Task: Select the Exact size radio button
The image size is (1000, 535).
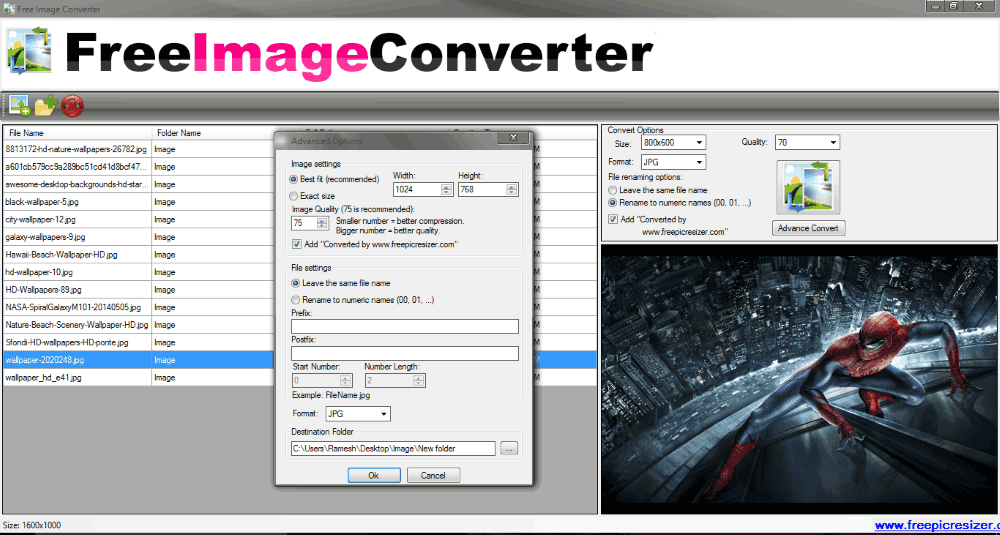Action: pyautogui.click(x=293, y=196)
